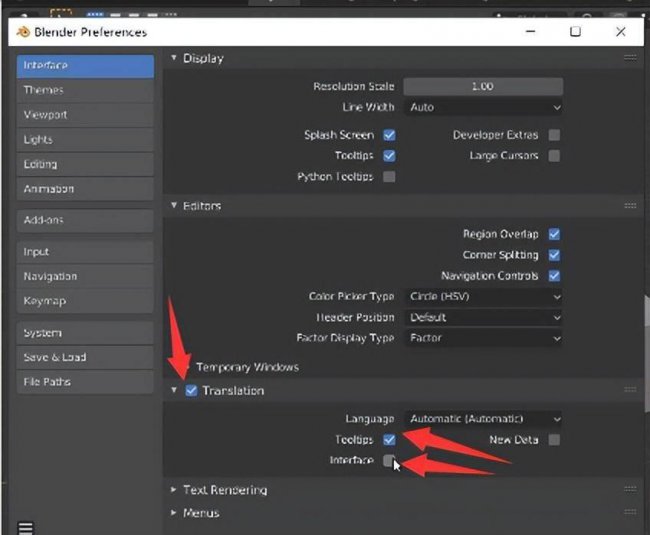Grab the Translation panel drag handle
The width and height of the screenshot is (650, 535).
(x=630, y=390)
